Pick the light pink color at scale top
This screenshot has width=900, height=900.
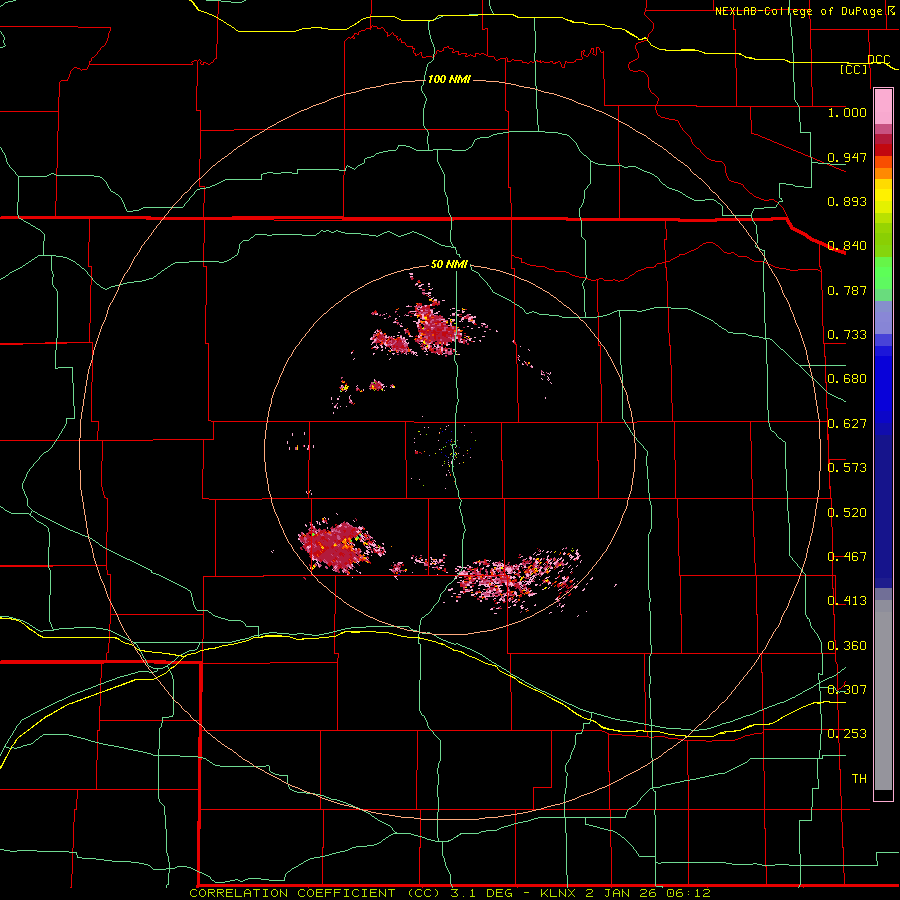883,107
